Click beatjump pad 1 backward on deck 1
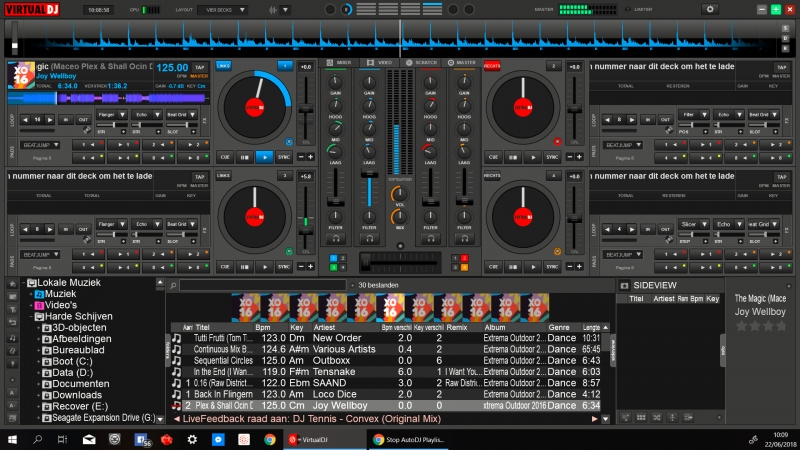Viewport: 800px width, 450px height. [x=87, y=145]
